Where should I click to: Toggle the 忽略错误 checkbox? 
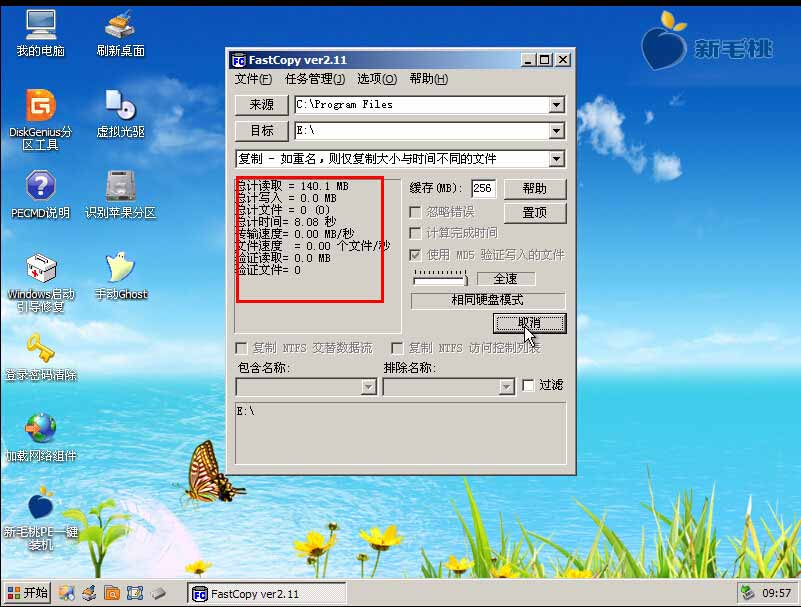tap(415, 212)
